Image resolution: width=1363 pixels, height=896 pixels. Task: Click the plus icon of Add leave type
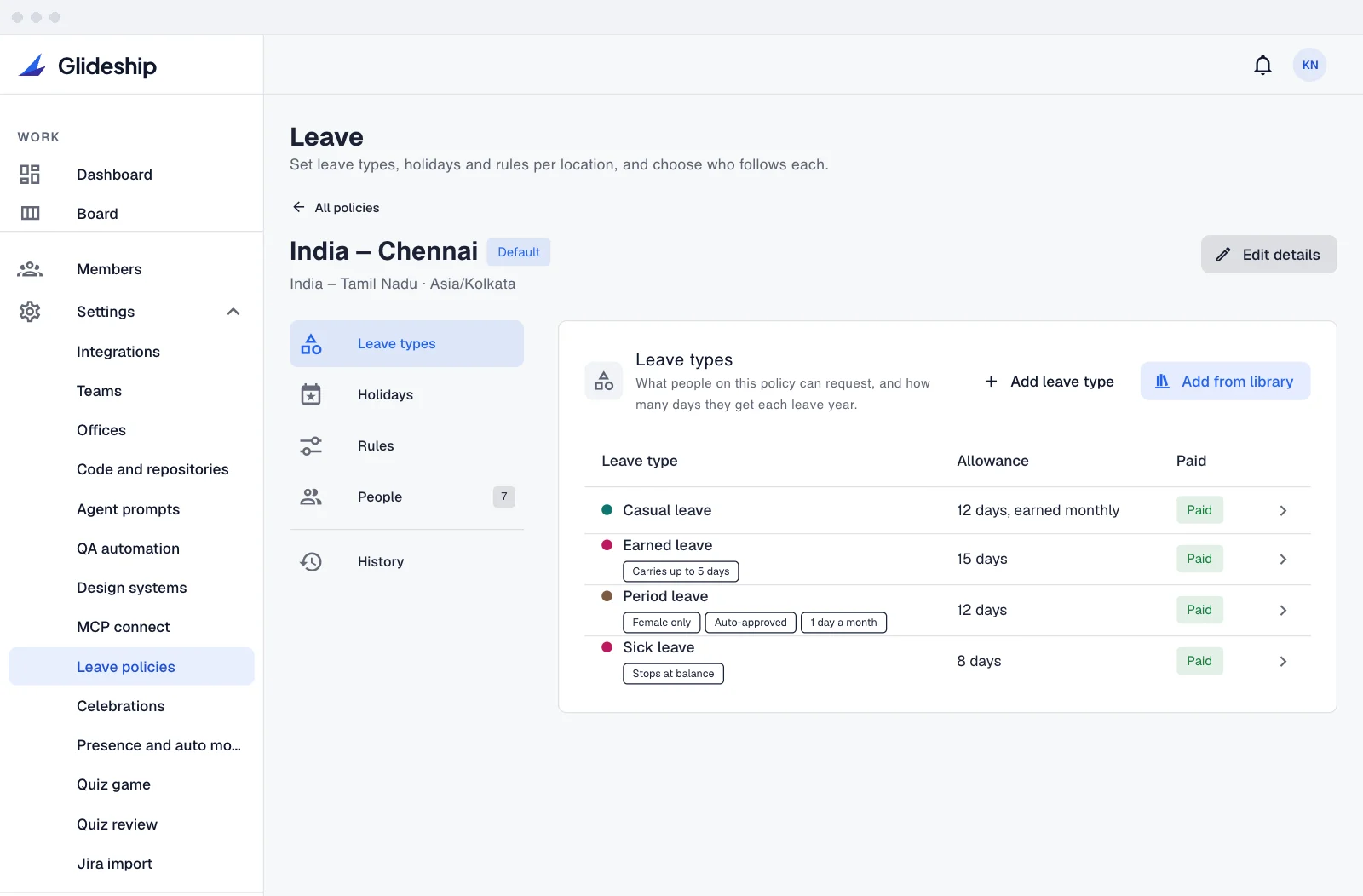click(x=991, y=382)
